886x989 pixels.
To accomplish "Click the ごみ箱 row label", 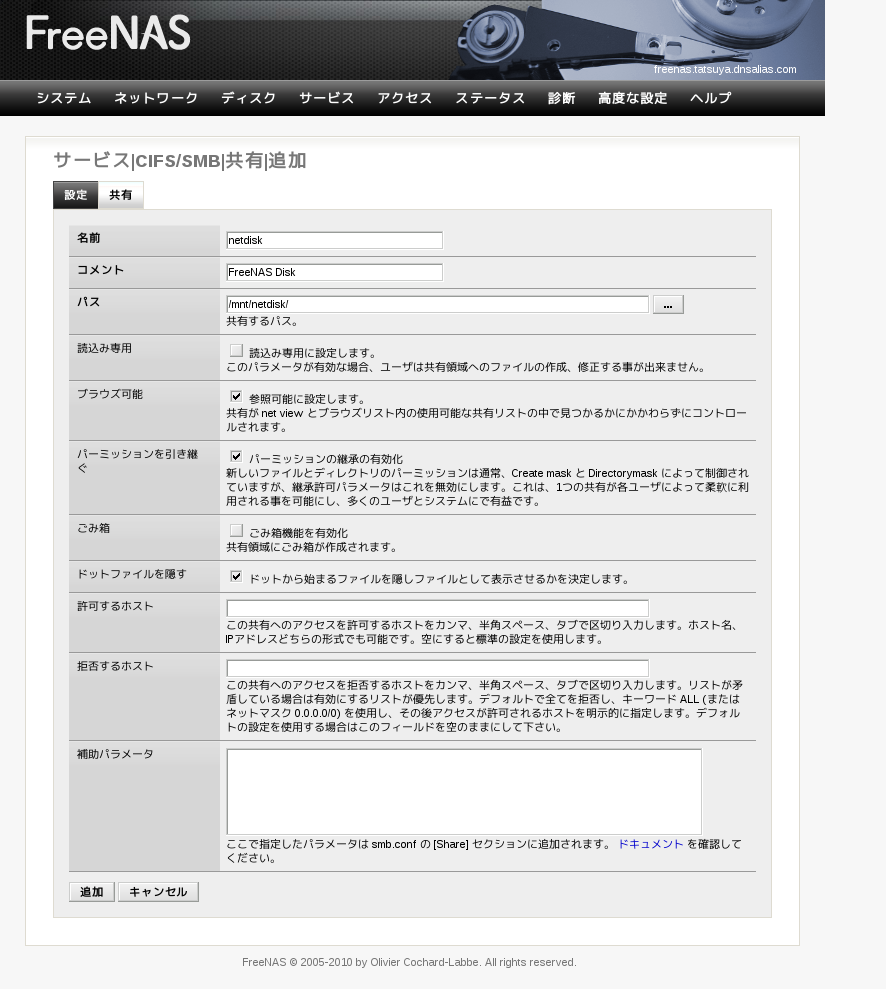I will pyautogui.click(x=93, y=528).
